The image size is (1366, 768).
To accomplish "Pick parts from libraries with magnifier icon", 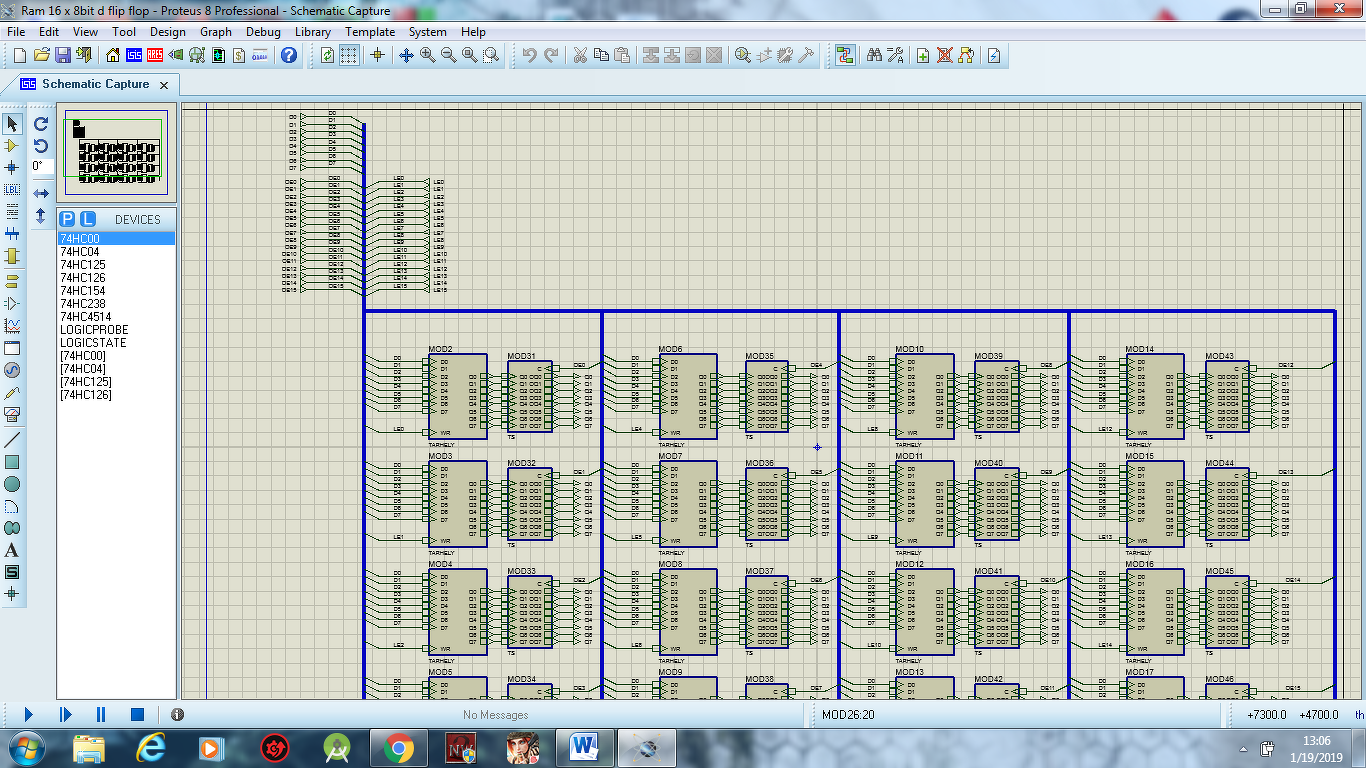I will tap(743, 55).
